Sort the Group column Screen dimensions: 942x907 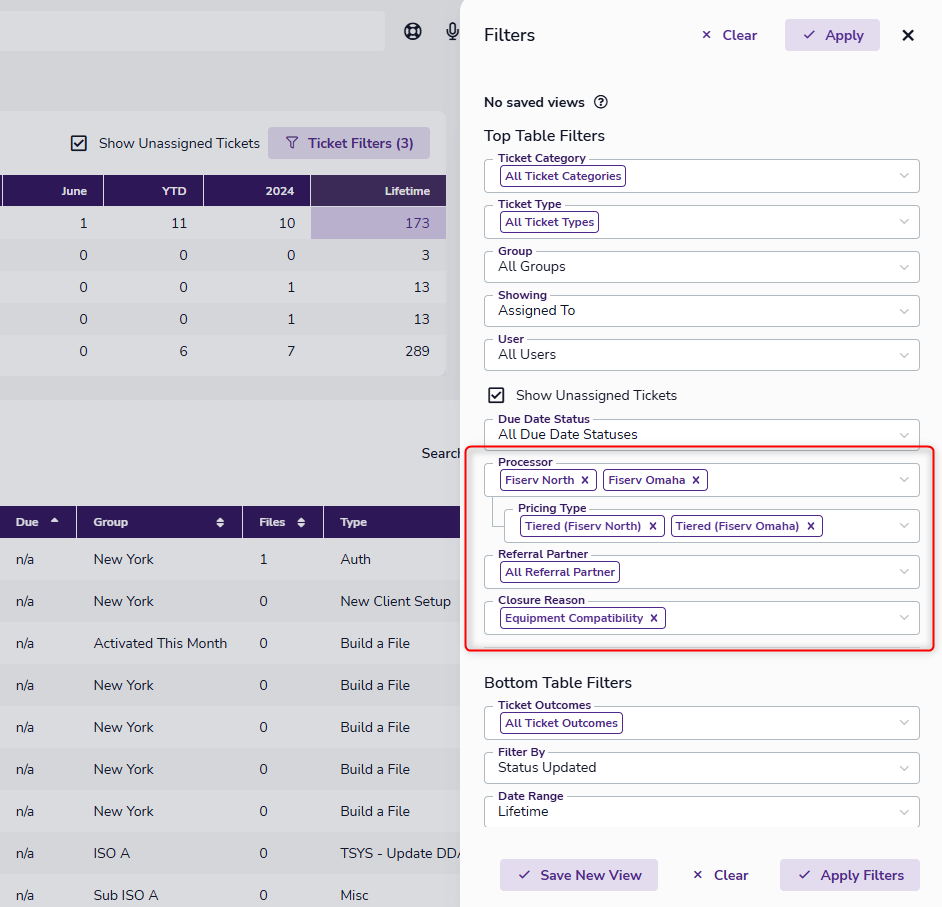220,523
